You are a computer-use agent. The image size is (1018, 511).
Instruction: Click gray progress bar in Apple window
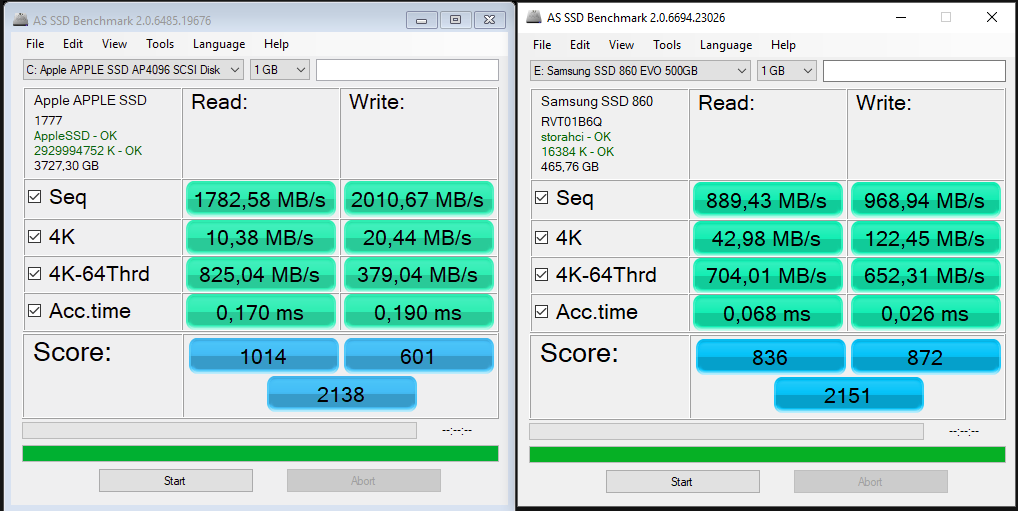coord(219,430)
